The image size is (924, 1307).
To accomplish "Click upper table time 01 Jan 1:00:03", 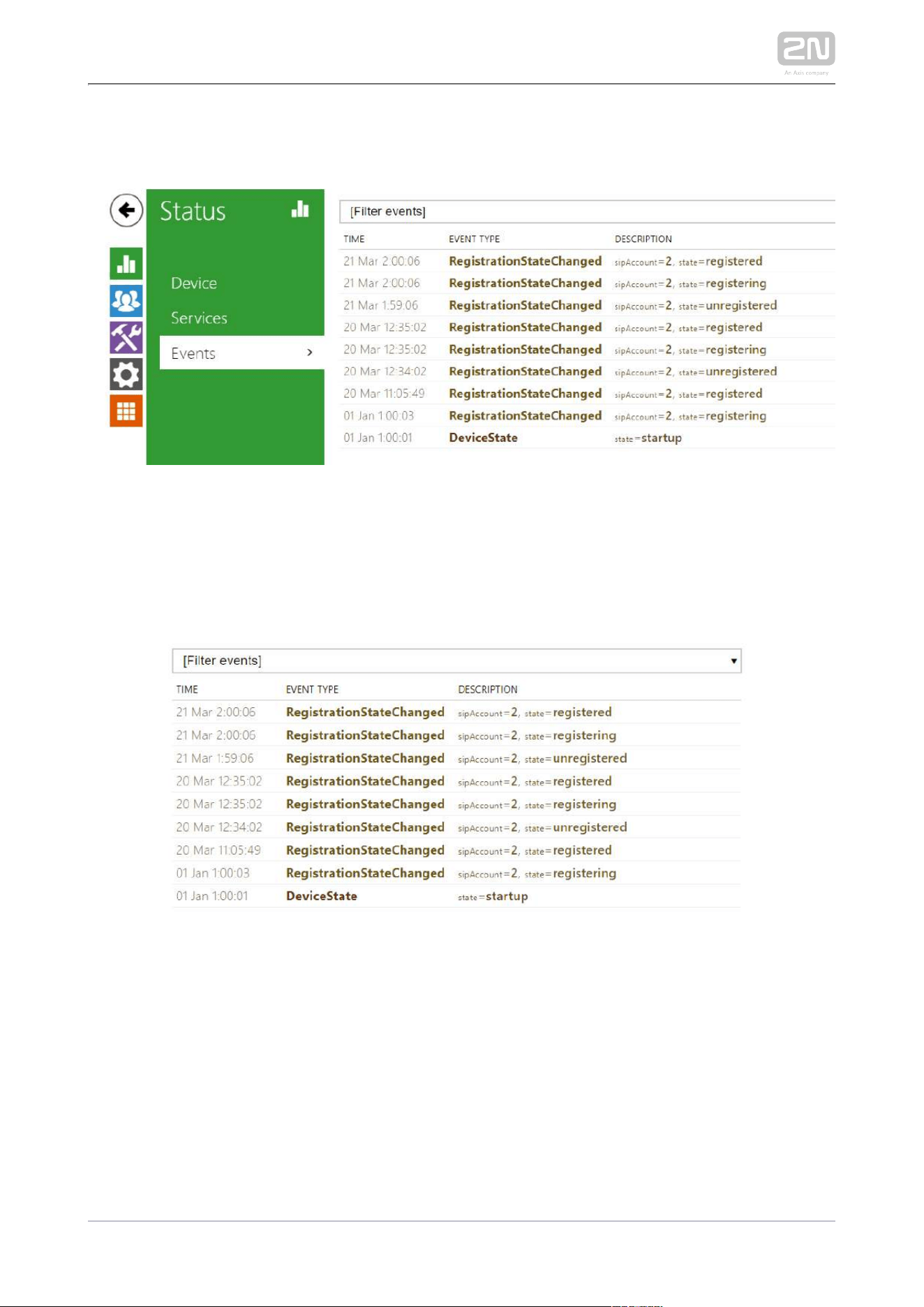I will 378,415.
